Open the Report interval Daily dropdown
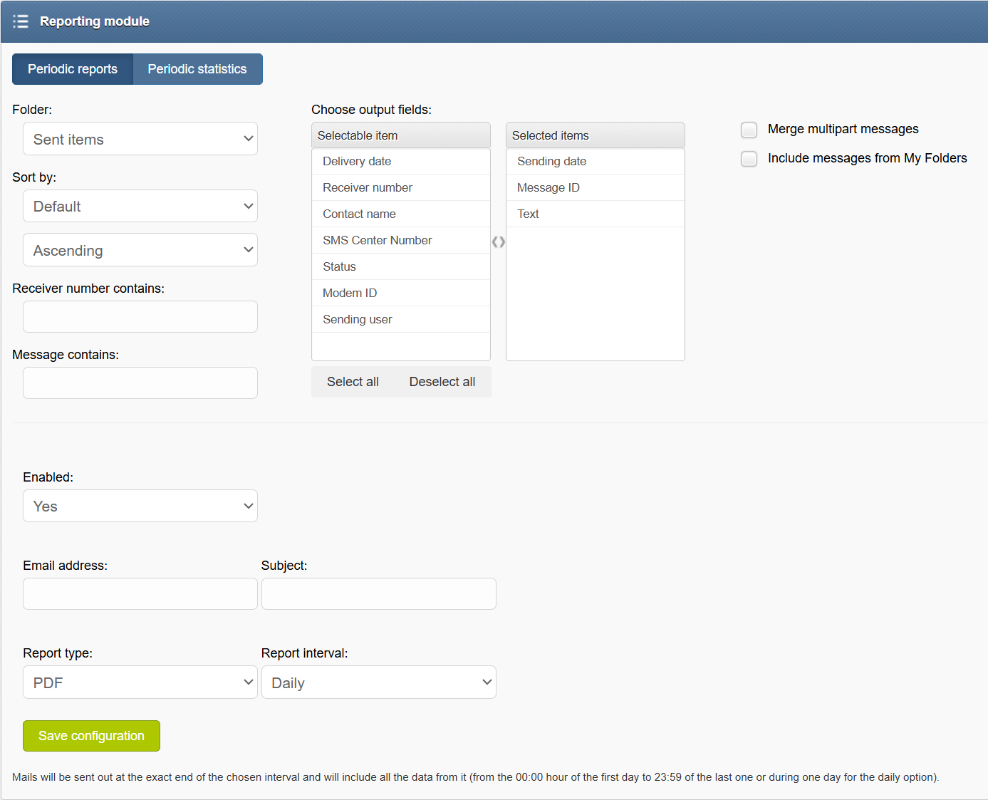This screenshot has height=800, width=988. (379, 682)
